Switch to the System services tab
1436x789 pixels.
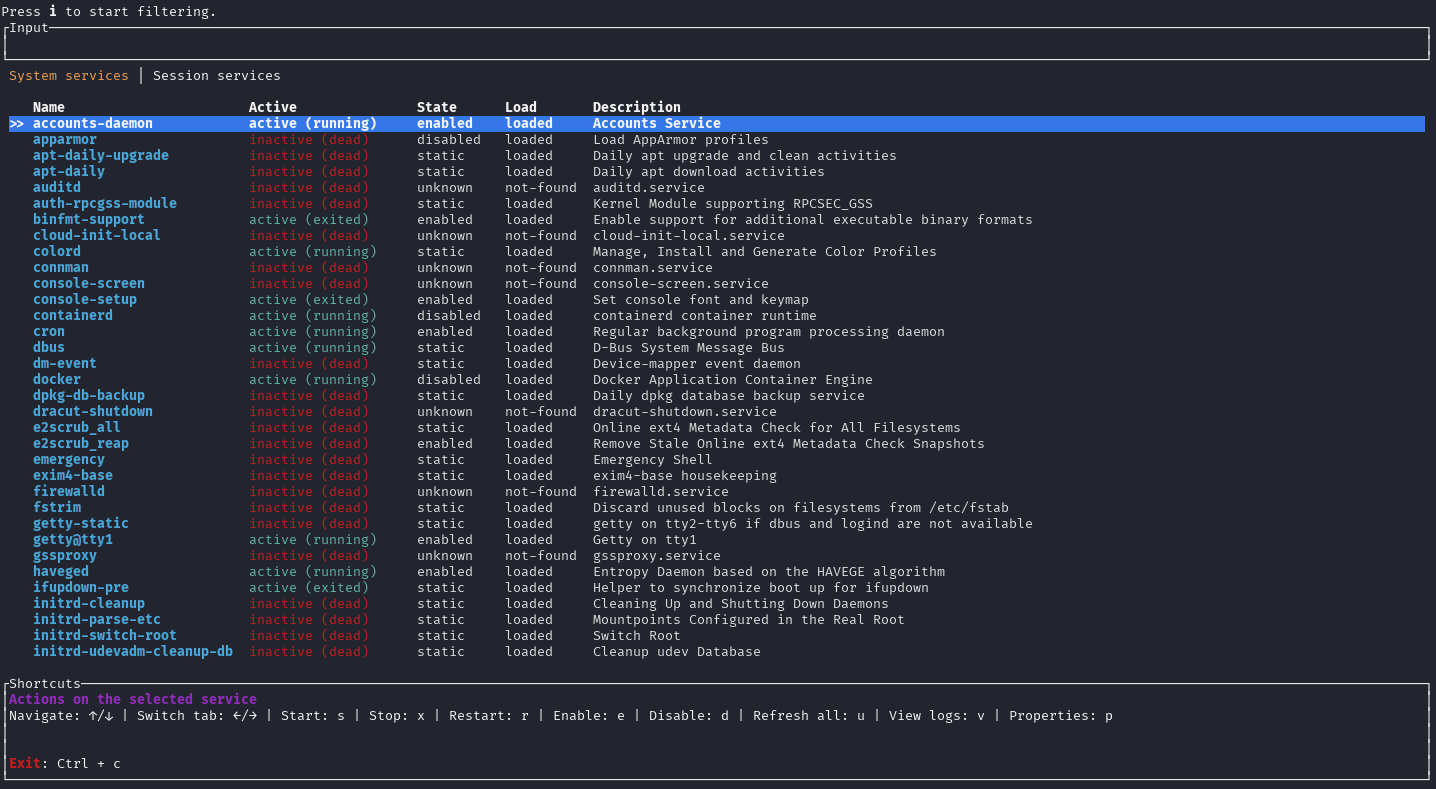tap(68, 75)
